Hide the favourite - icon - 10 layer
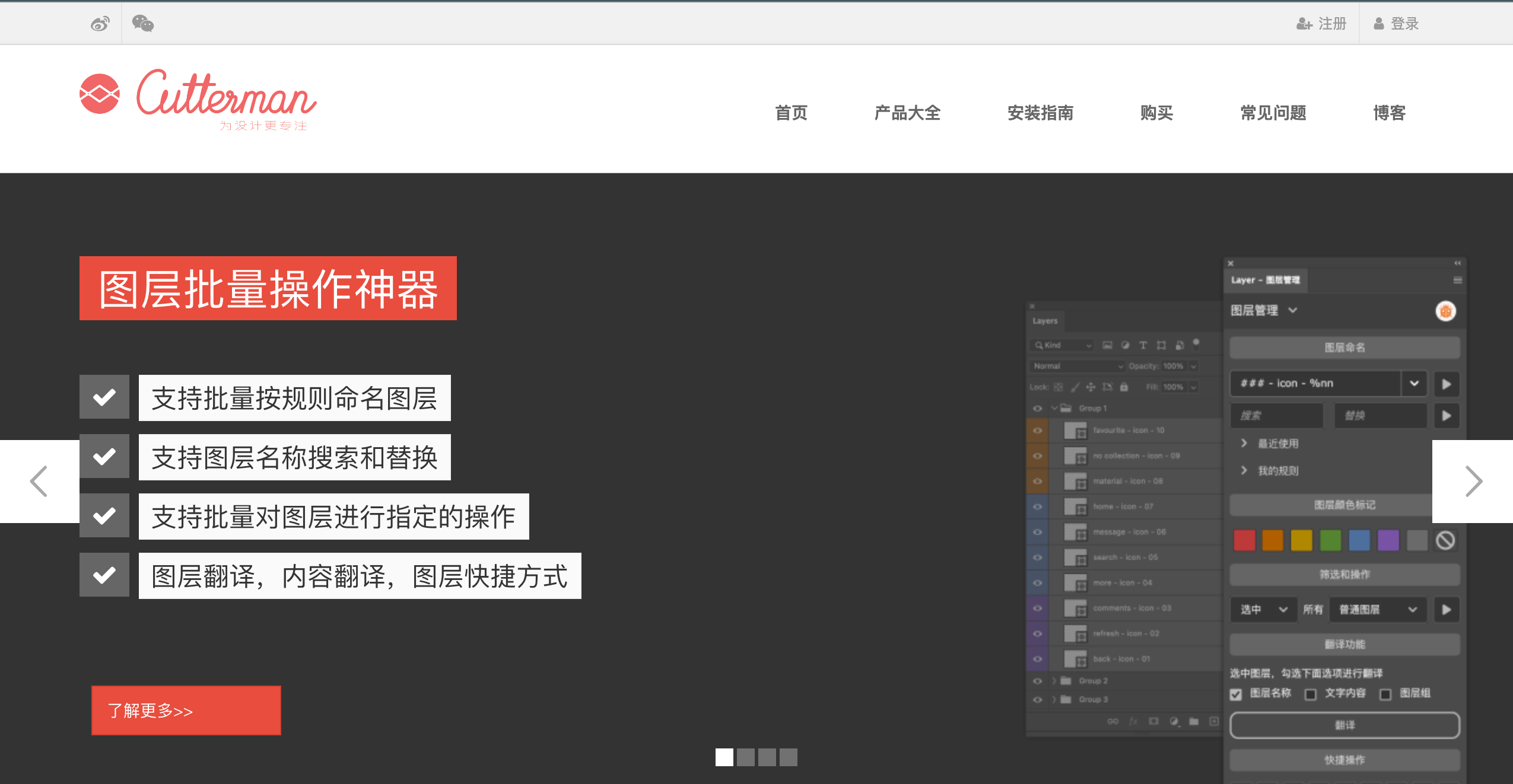The image size is (1513, 784). point(1037,430)
